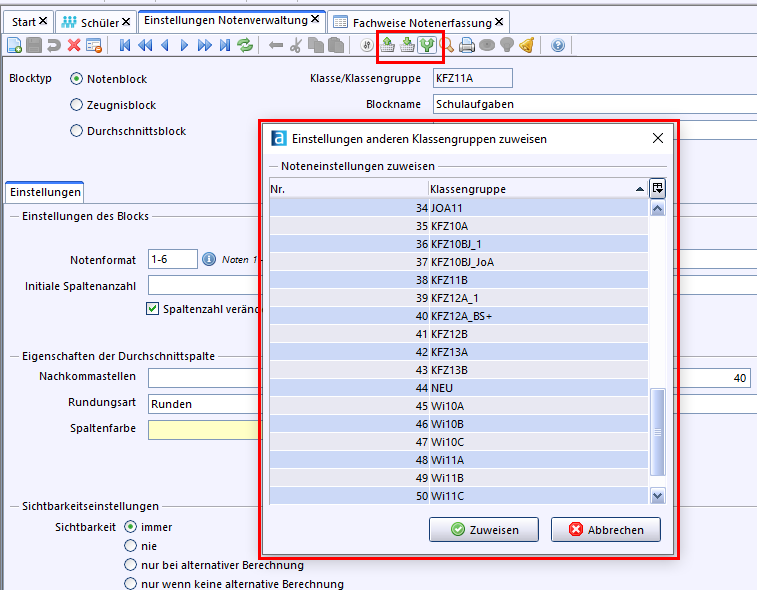
Task: Click the basket upload (up arrow) icon
Action: point(387,45)
